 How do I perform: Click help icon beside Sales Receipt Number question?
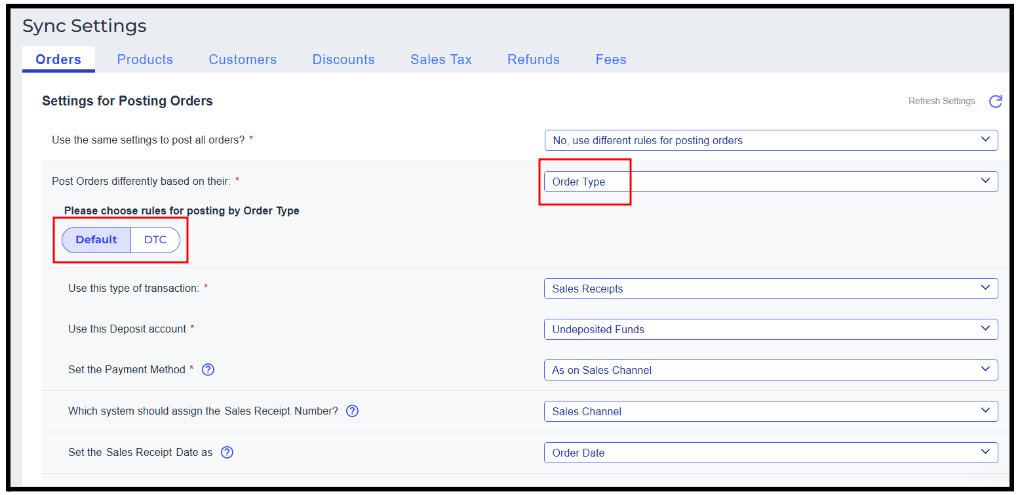(x=352, y=411)
